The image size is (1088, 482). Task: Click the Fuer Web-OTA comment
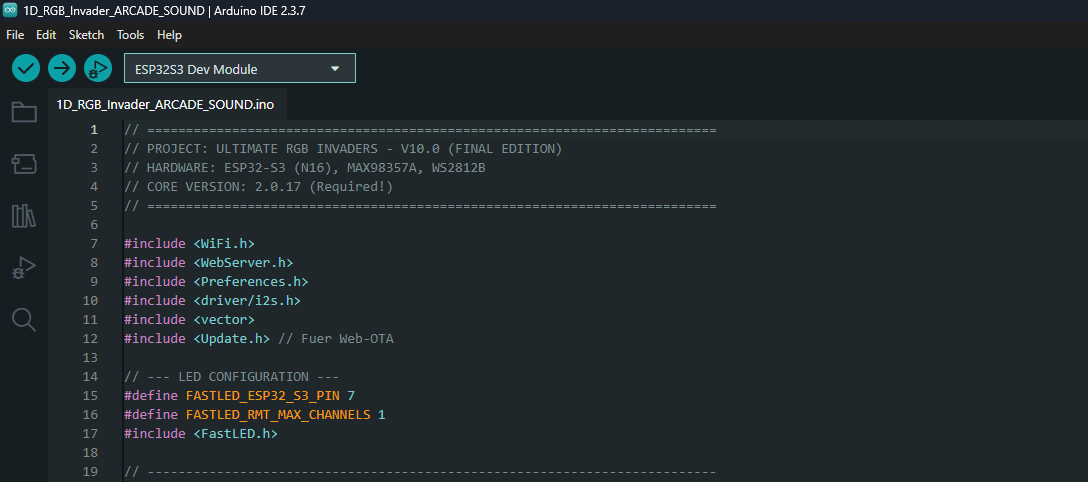(336, 339)
